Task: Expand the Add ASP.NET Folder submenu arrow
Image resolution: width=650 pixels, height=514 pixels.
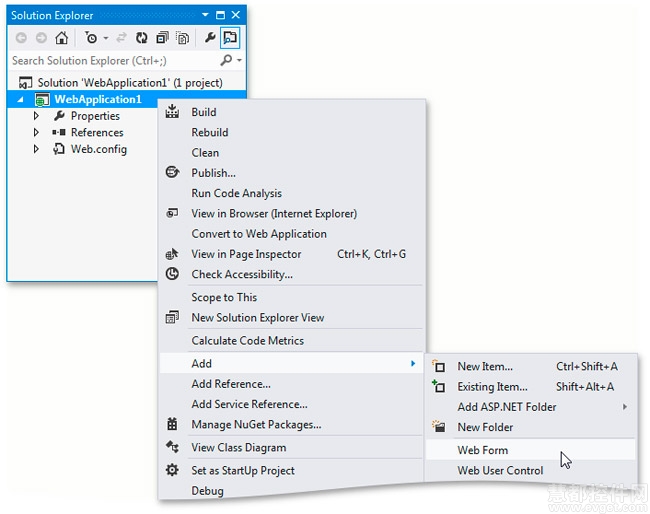Action: point(625,407)
